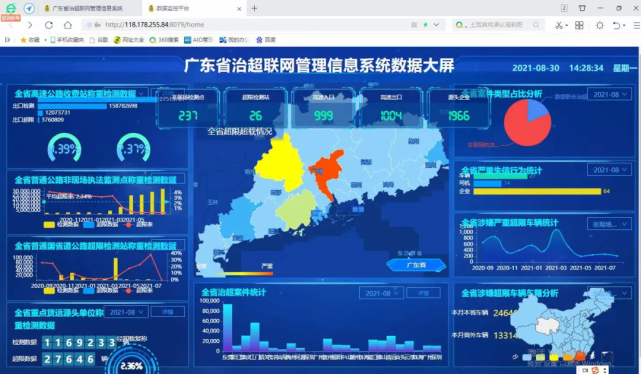Click the stat card showing 1966
The width and height of the screenshot is (641, 374).
pyautogui.click(x=459, y=108)
